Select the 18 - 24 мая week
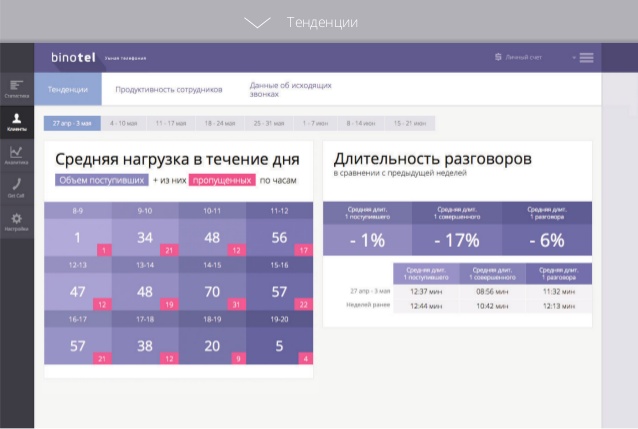638x429 pixels. (220, 123)
